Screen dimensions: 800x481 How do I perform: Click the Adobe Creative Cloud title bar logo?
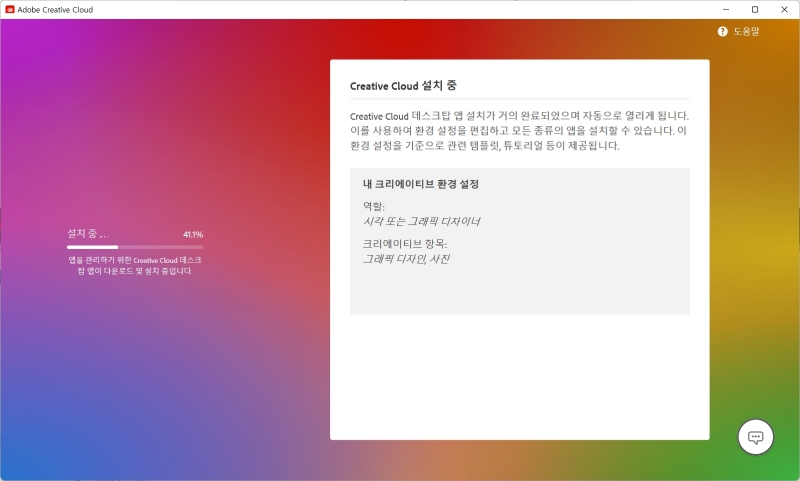(x=10, y=9)
